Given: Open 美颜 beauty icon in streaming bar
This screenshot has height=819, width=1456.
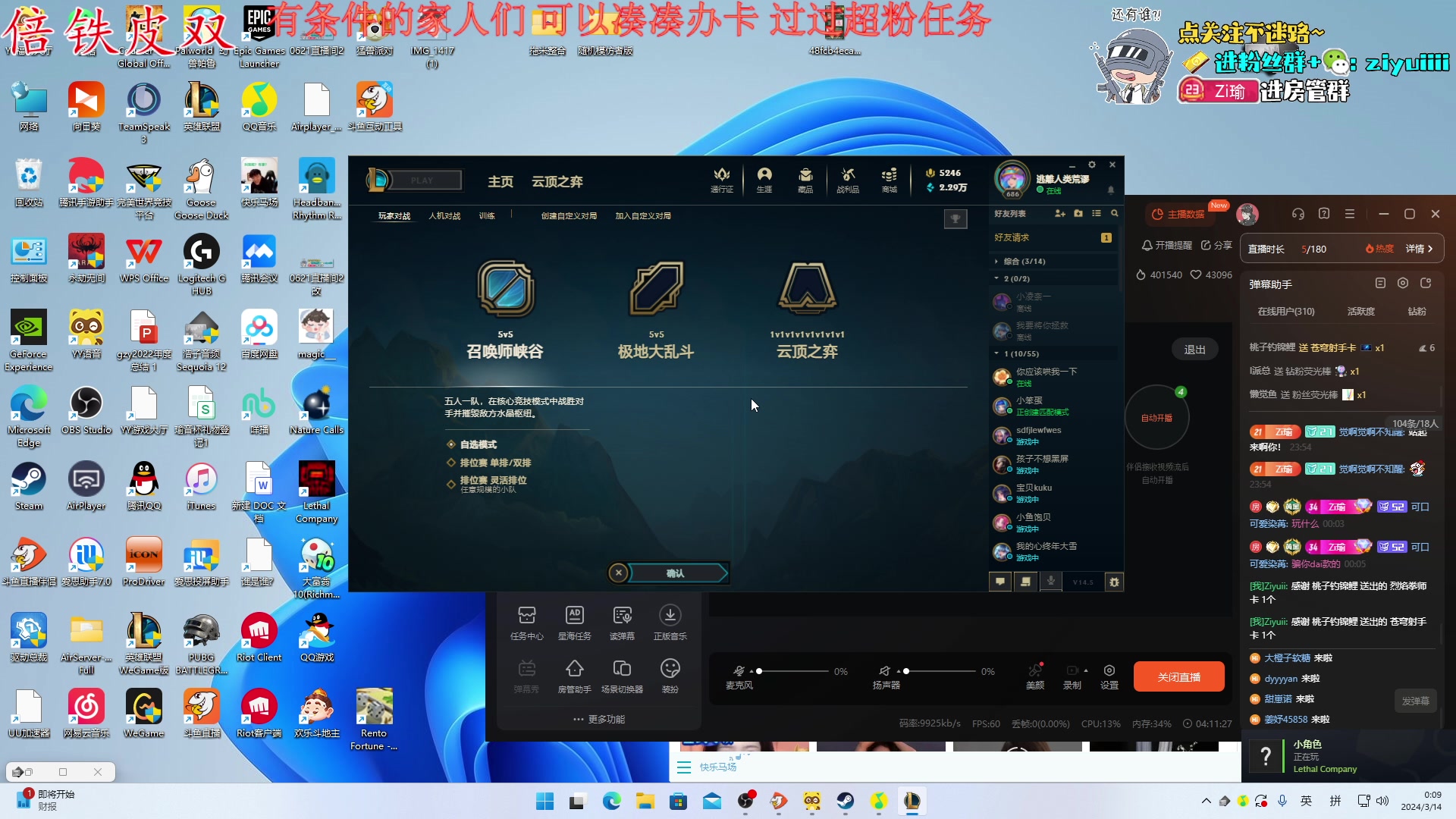Looking at the screenshot, I should 1035,676.
